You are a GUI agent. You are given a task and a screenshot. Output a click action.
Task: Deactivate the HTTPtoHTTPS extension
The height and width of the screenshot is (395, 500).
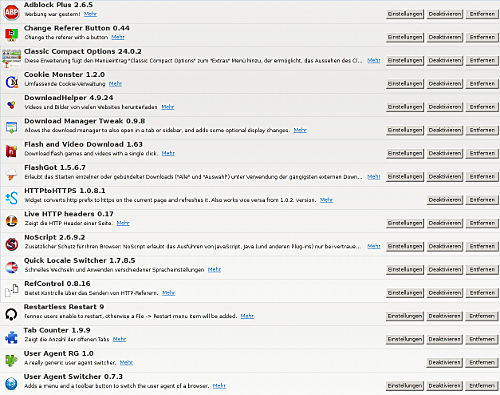point(445,200)
